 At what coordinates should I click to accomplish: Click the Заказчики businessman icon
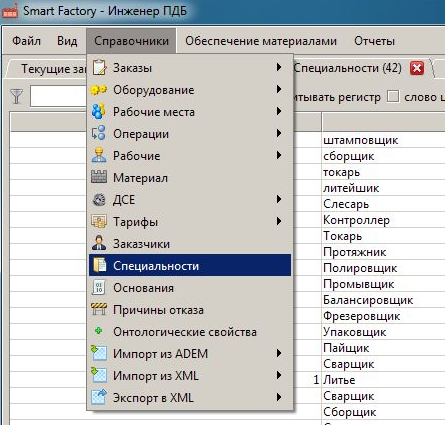click(99, 243)
